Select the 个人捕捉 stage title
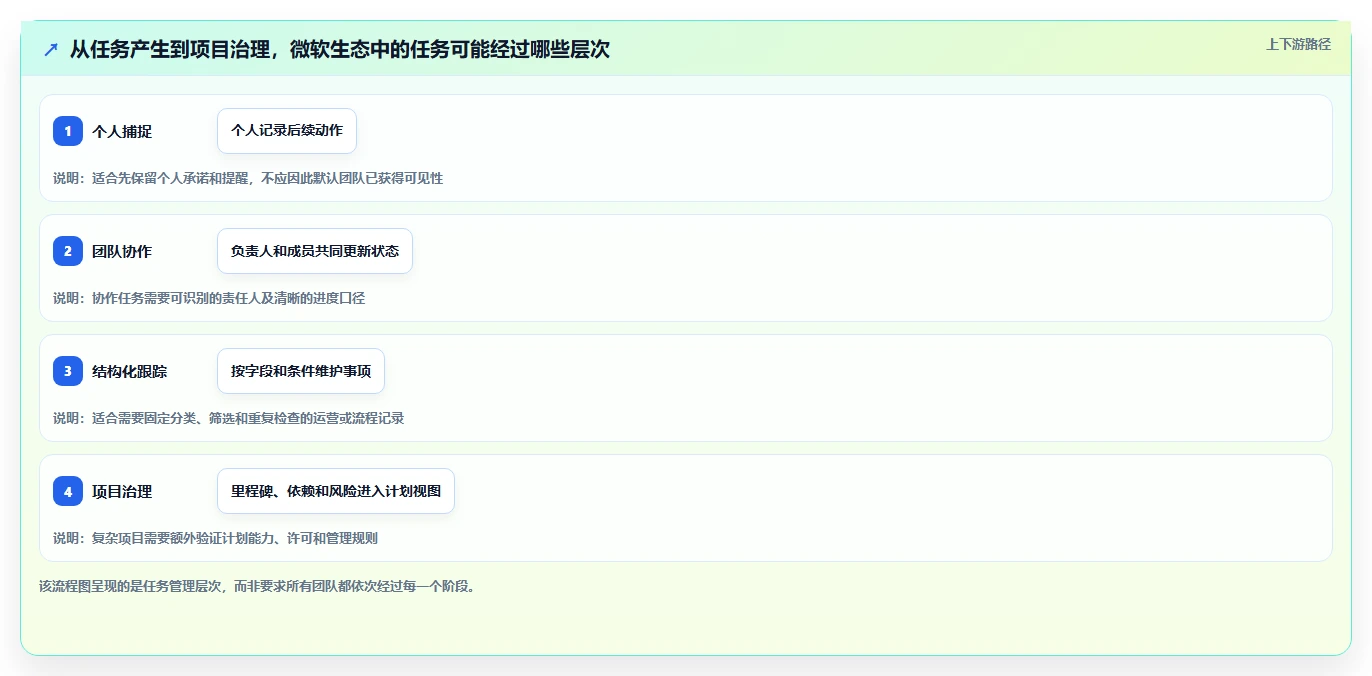 pyautogui.click(x=122, y=131)
